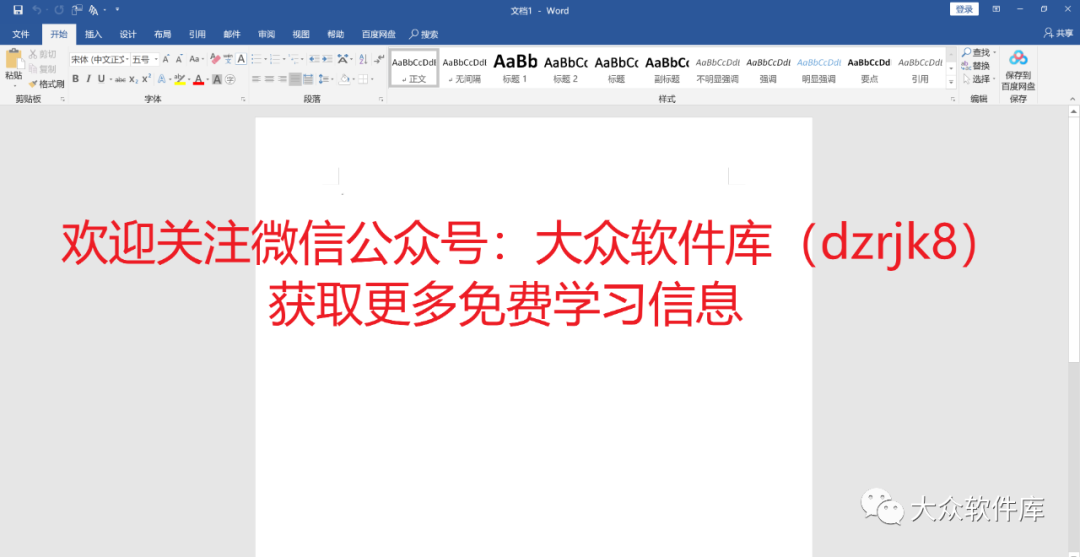1080x557 pixels.
Task: Click the Enclosed Characters 字 icon
Action: (230, 78)
